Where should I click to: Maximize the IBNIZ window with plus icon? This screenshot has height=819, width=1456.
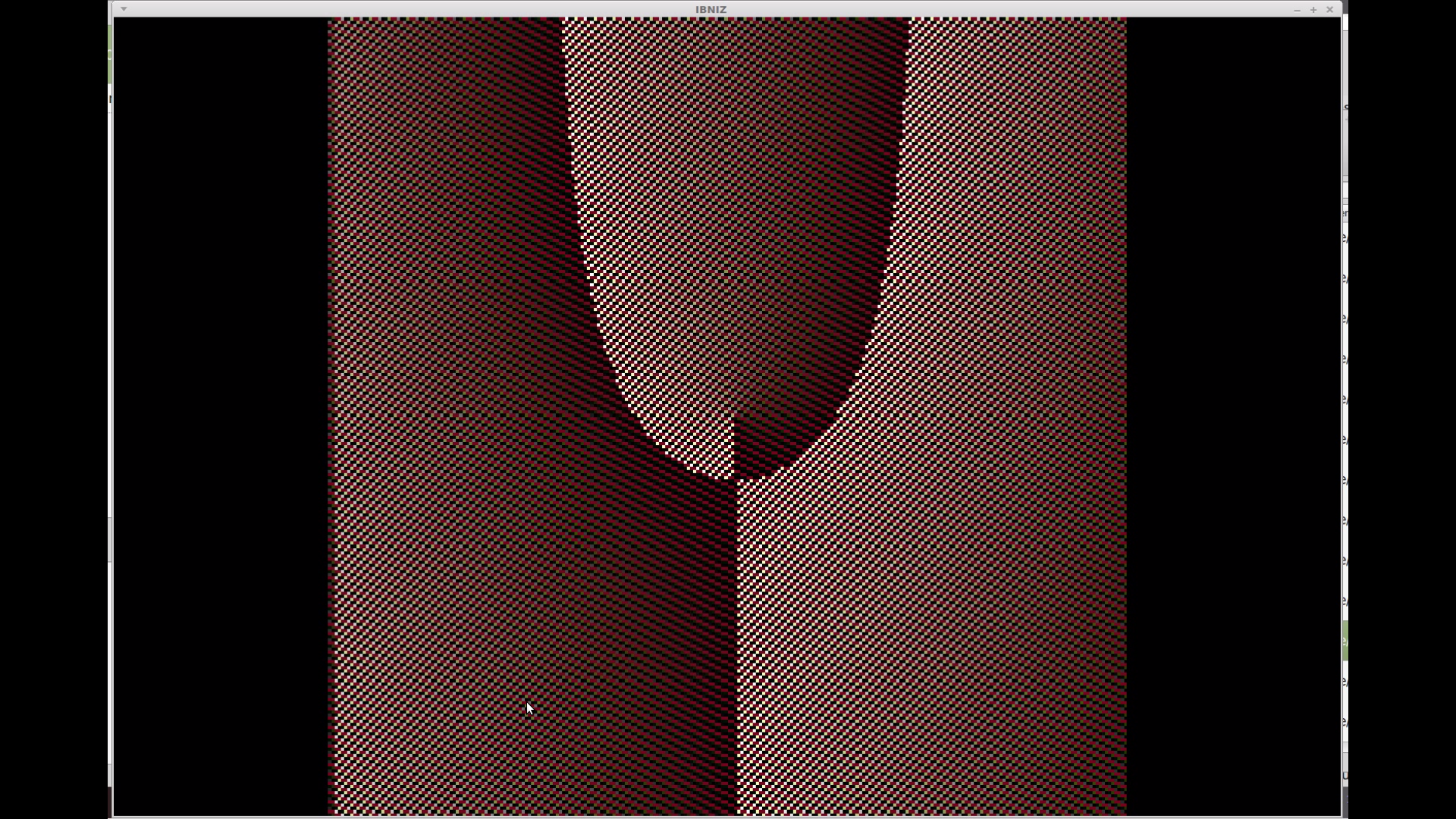(1313, 10)
